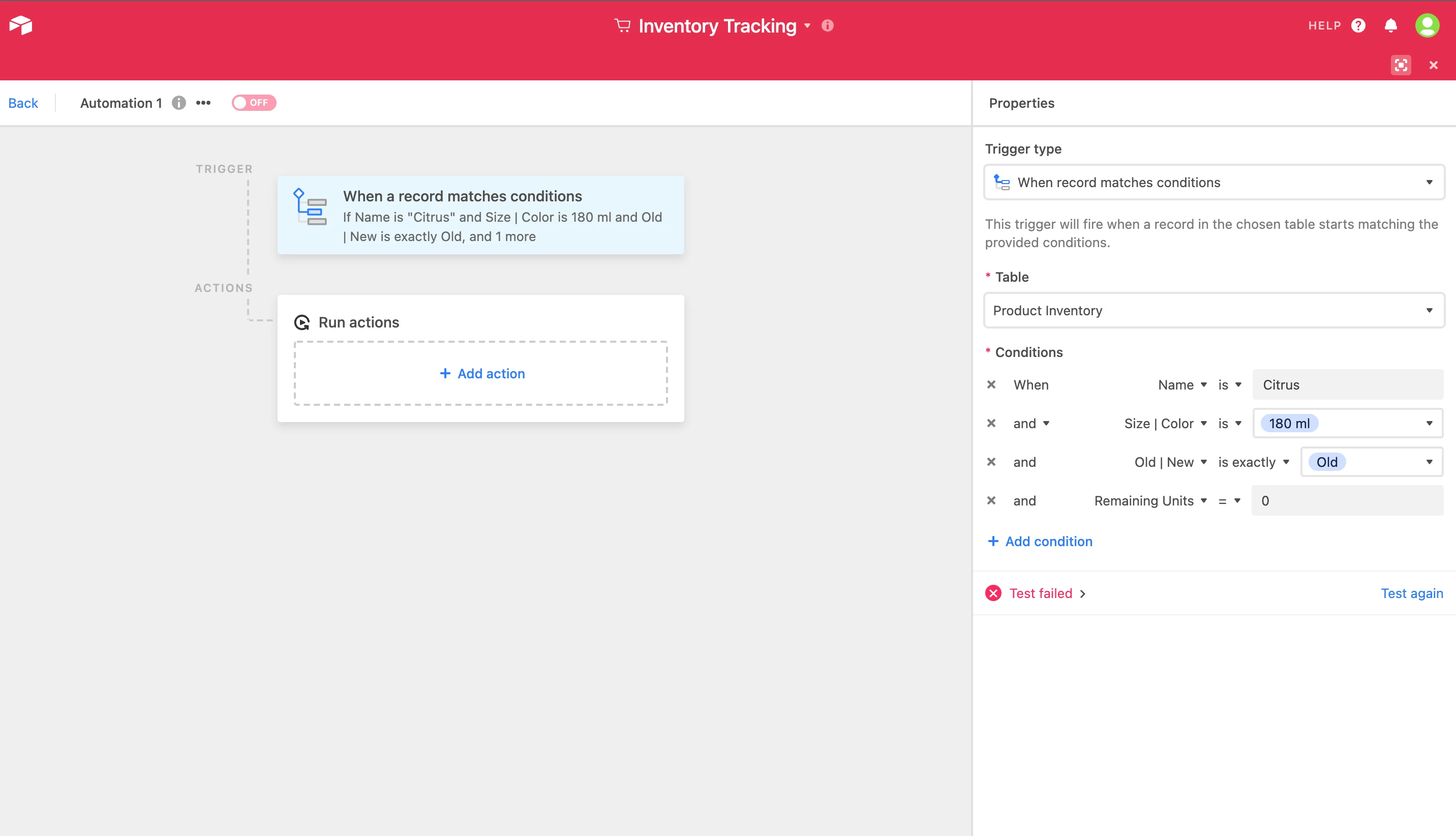Open the Product Inventory table dropdown
The width and height of the screenshot is (1456, 836).
coord(1214,311)
